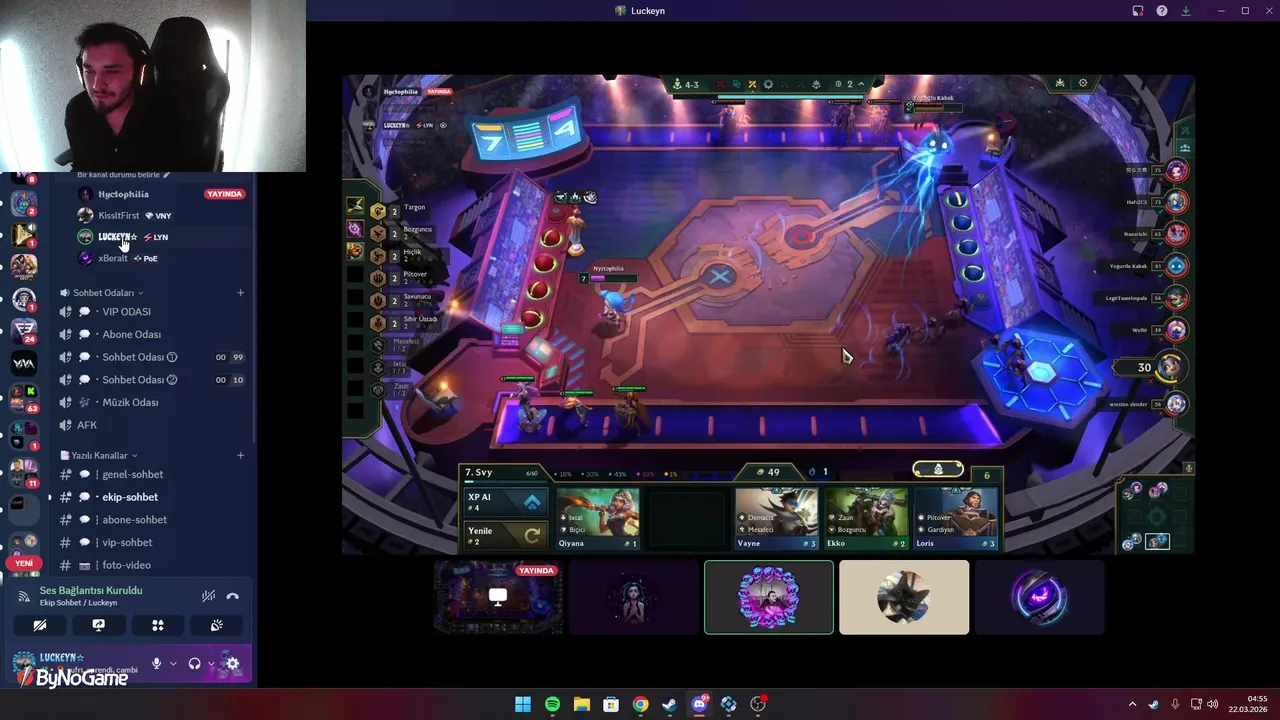Open Spotify from taskbar
This screenshot has width=1280, height=720.
pyautogui.click(x=552, y=704)
